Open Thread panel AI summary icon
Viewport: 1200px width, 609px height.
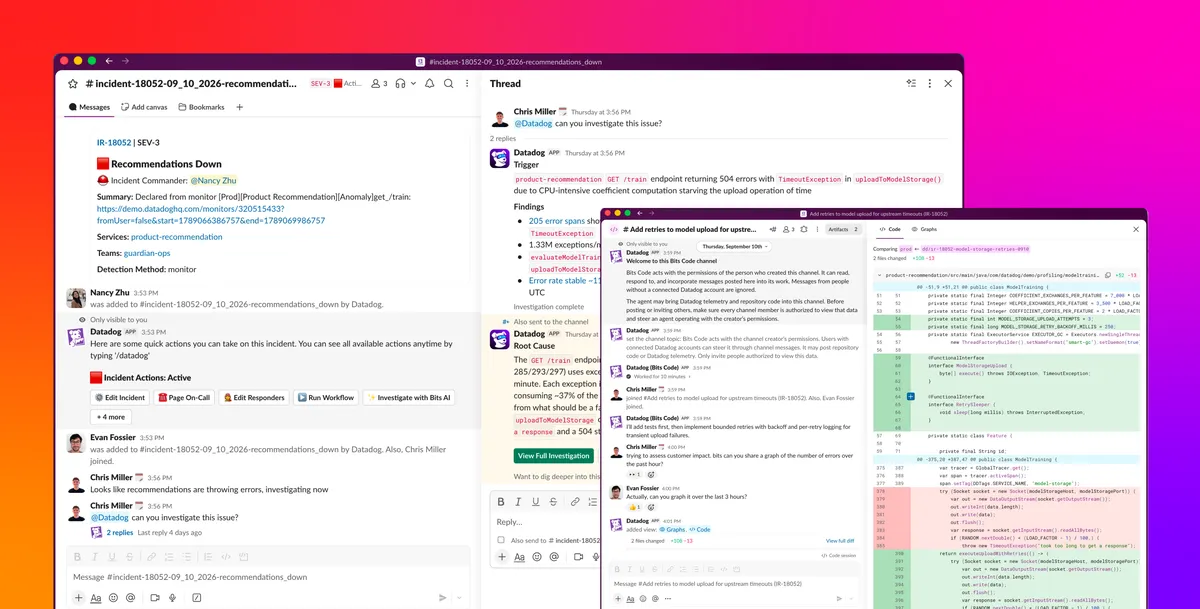tap(911, 84)
